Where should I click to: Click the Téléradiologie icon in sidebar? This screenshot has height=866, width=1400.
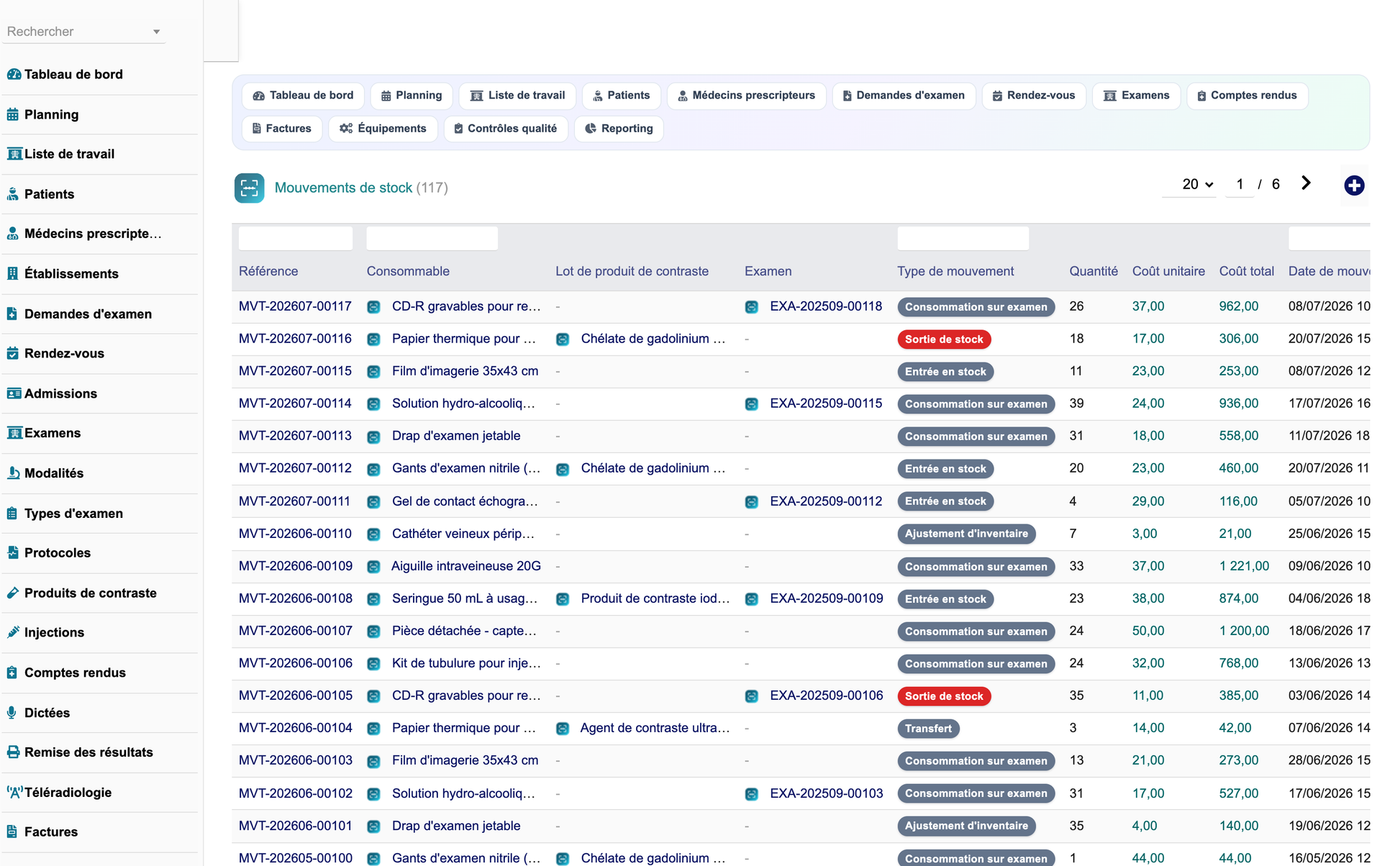14,793
